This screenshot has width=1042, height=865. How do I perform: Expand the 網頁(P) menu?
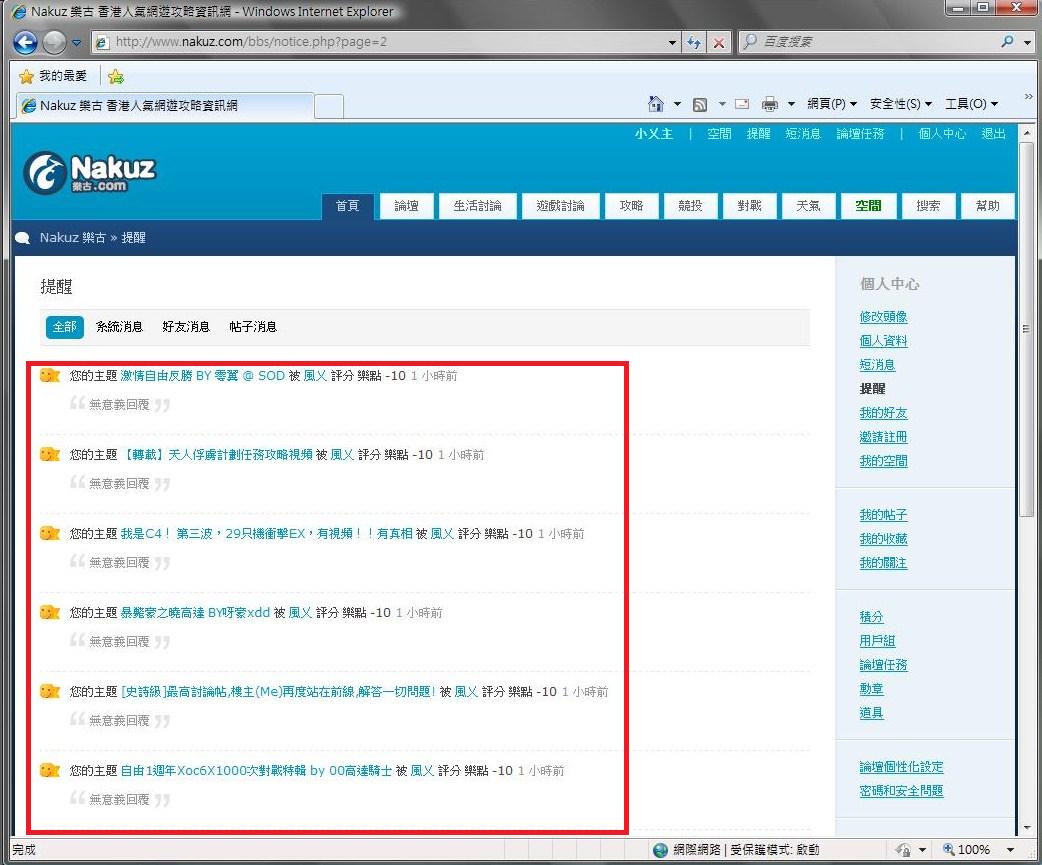coord(831,104)
